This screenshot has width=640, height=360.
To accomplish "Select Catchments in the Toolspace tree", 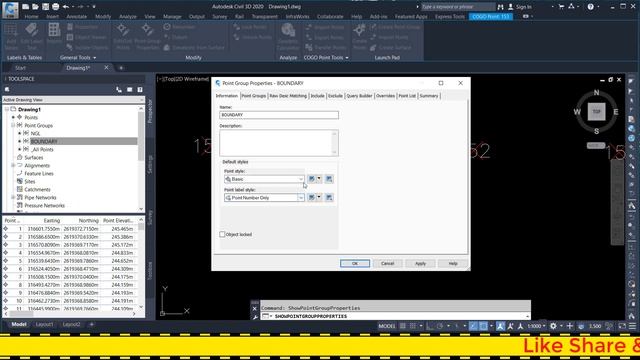I will [x=37, y=189].
